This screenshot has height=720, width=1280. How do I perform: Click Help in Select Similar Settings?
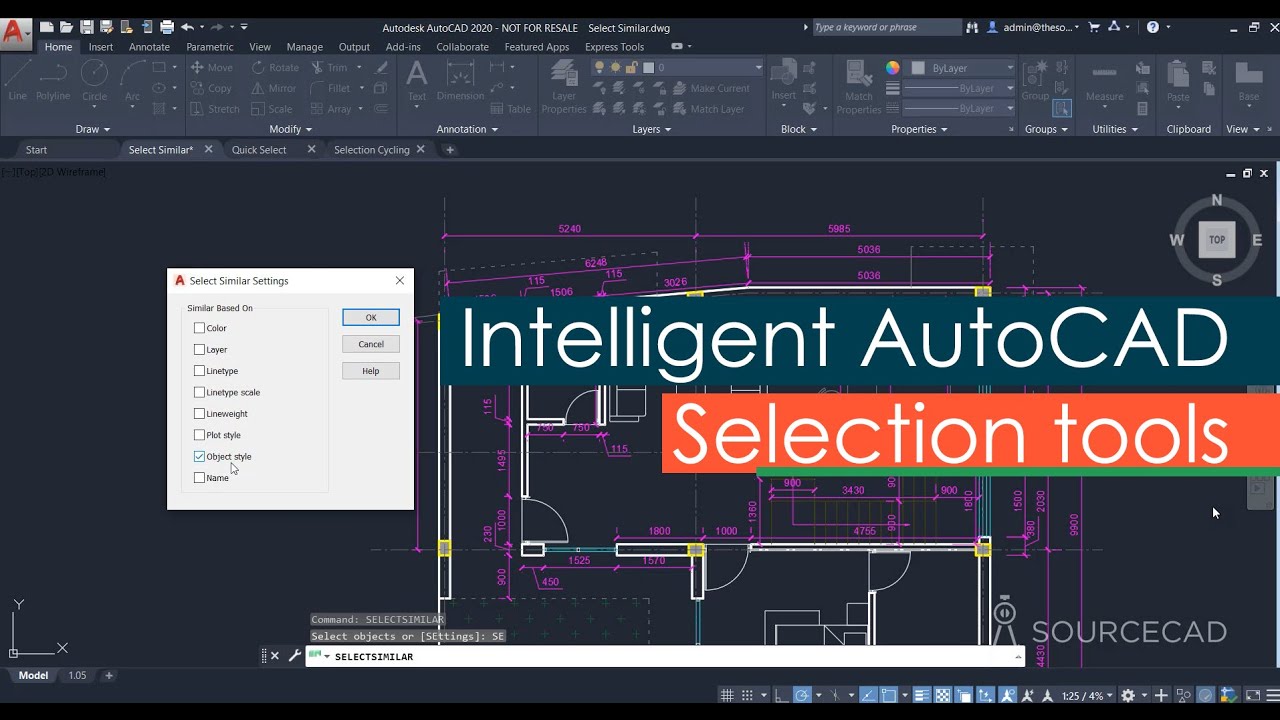click(371, 371)
